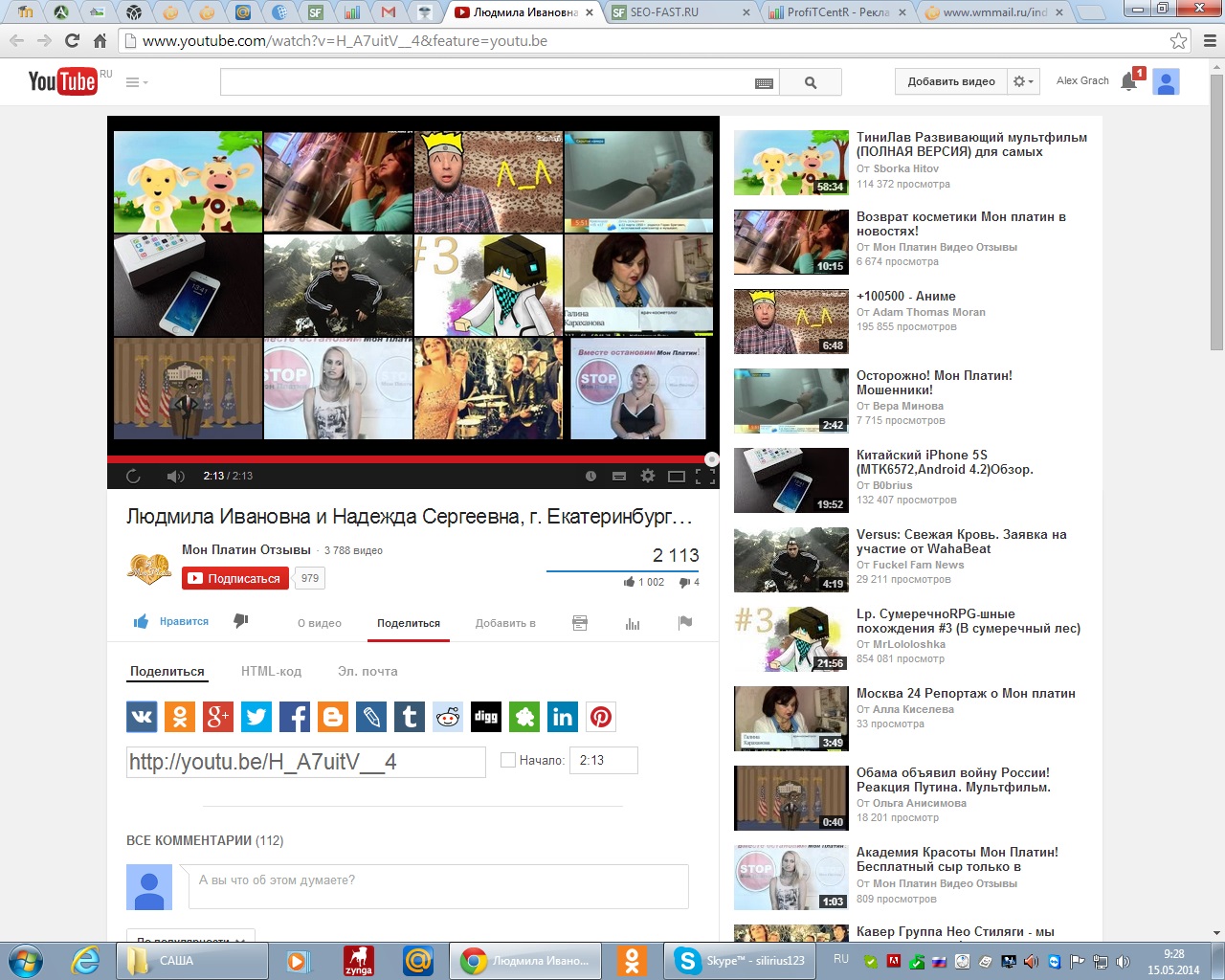1225x980 pixels.
Task: Open Internet Explorer from taskbar
Action: pos(84,960)
